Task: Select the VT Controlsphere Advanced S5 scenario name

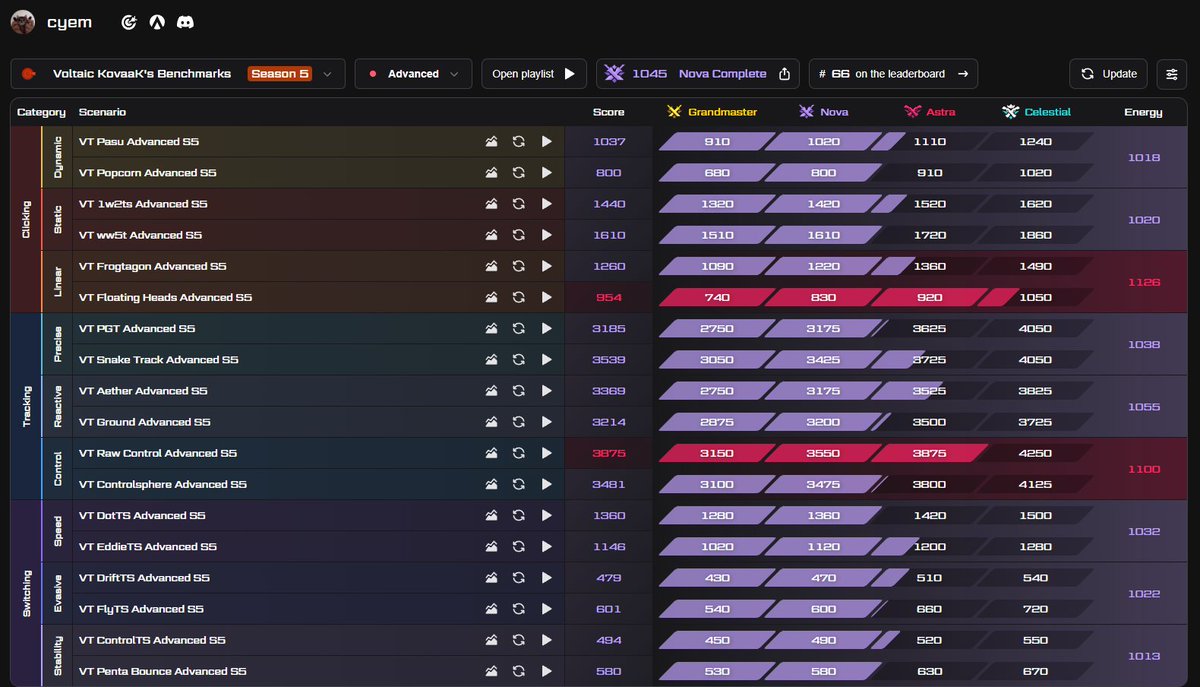Action: (x=162, y=484)
